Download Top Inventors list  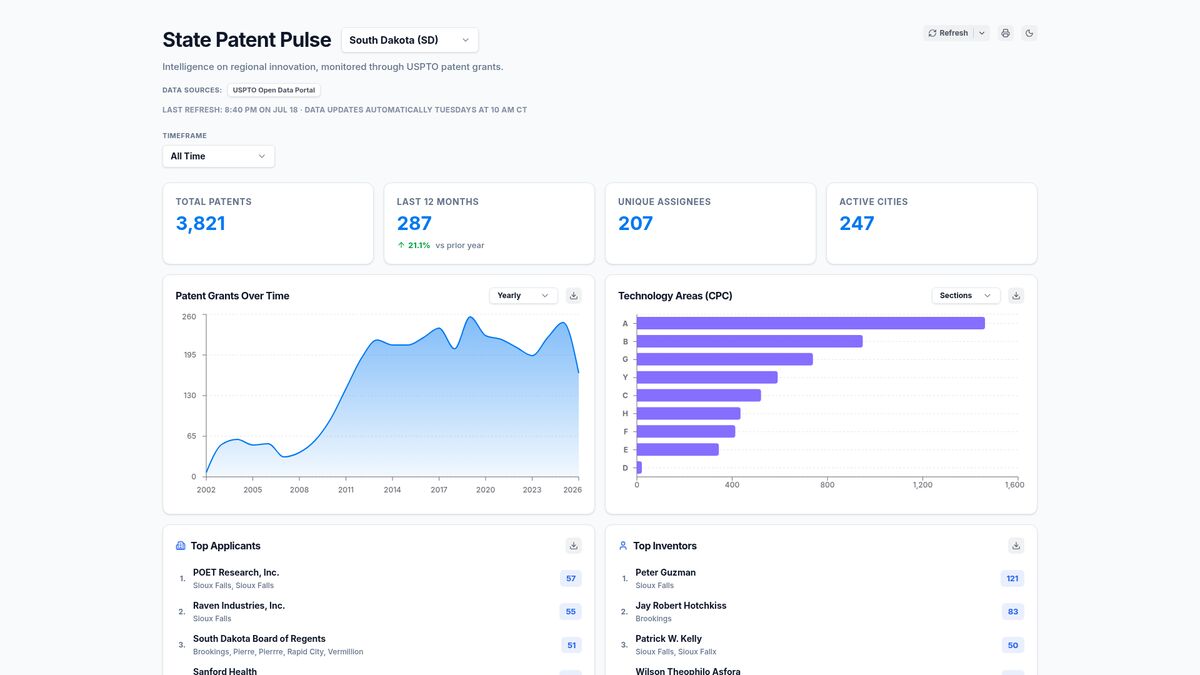(x=1016, y=545)
